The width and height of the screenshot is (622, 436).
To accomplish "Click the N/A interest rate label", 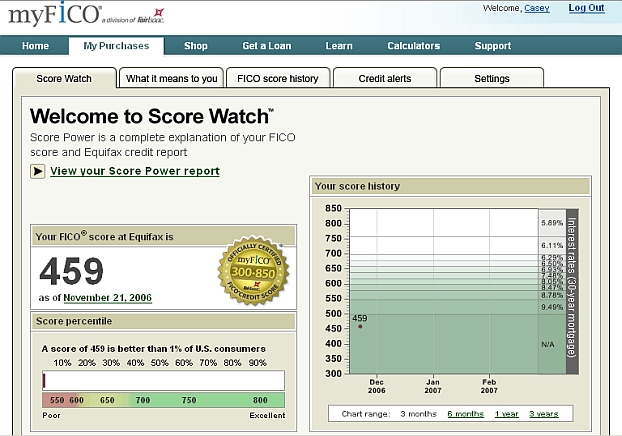I will click(x=548, y=344).
